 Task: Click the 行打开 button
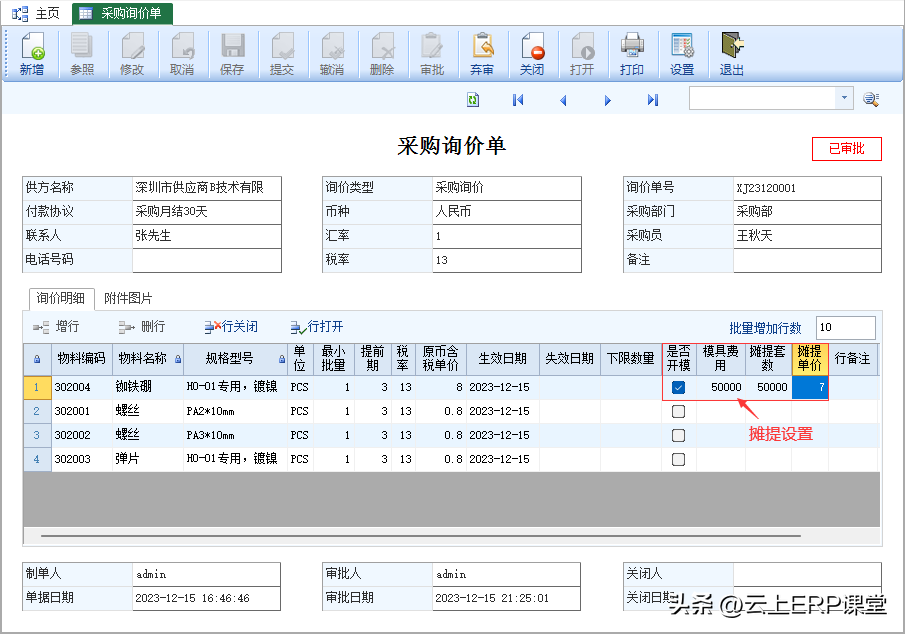317,327
